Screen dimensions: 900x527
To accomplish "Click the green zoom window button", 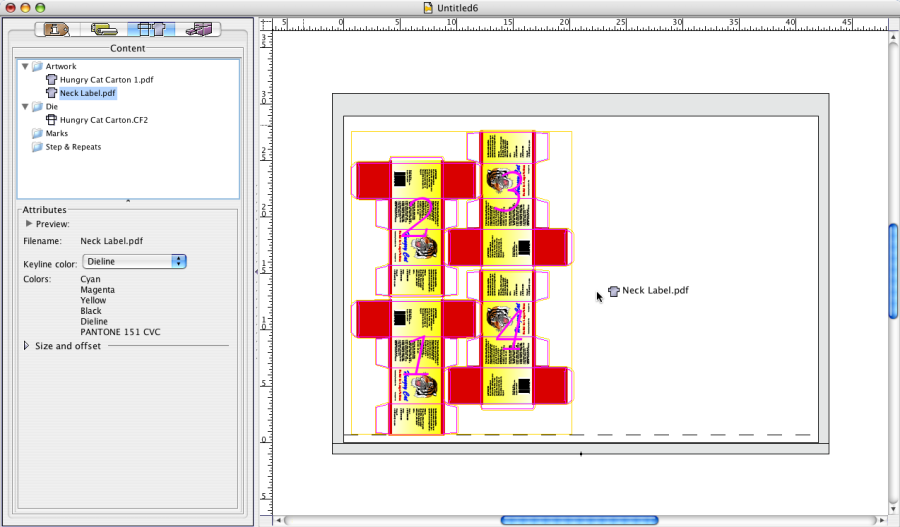I will (40, 8).
